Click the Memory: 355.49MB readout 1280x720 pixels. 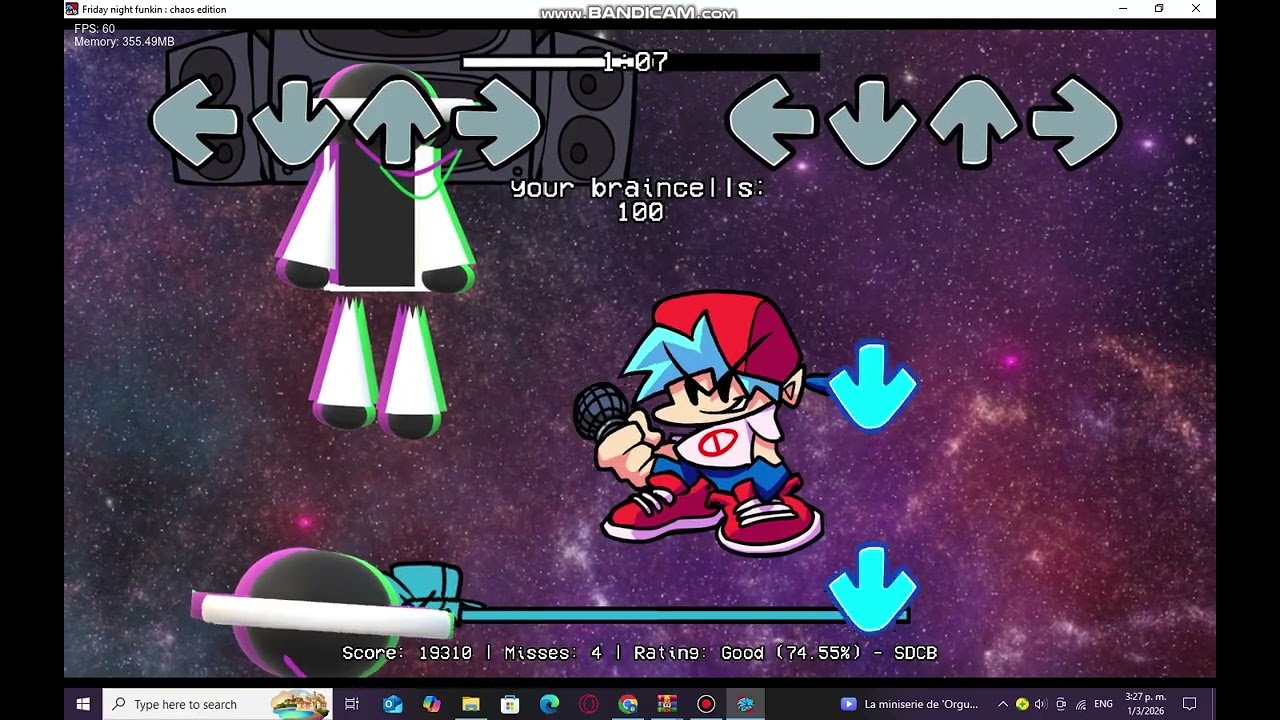[x=124, y=42]
